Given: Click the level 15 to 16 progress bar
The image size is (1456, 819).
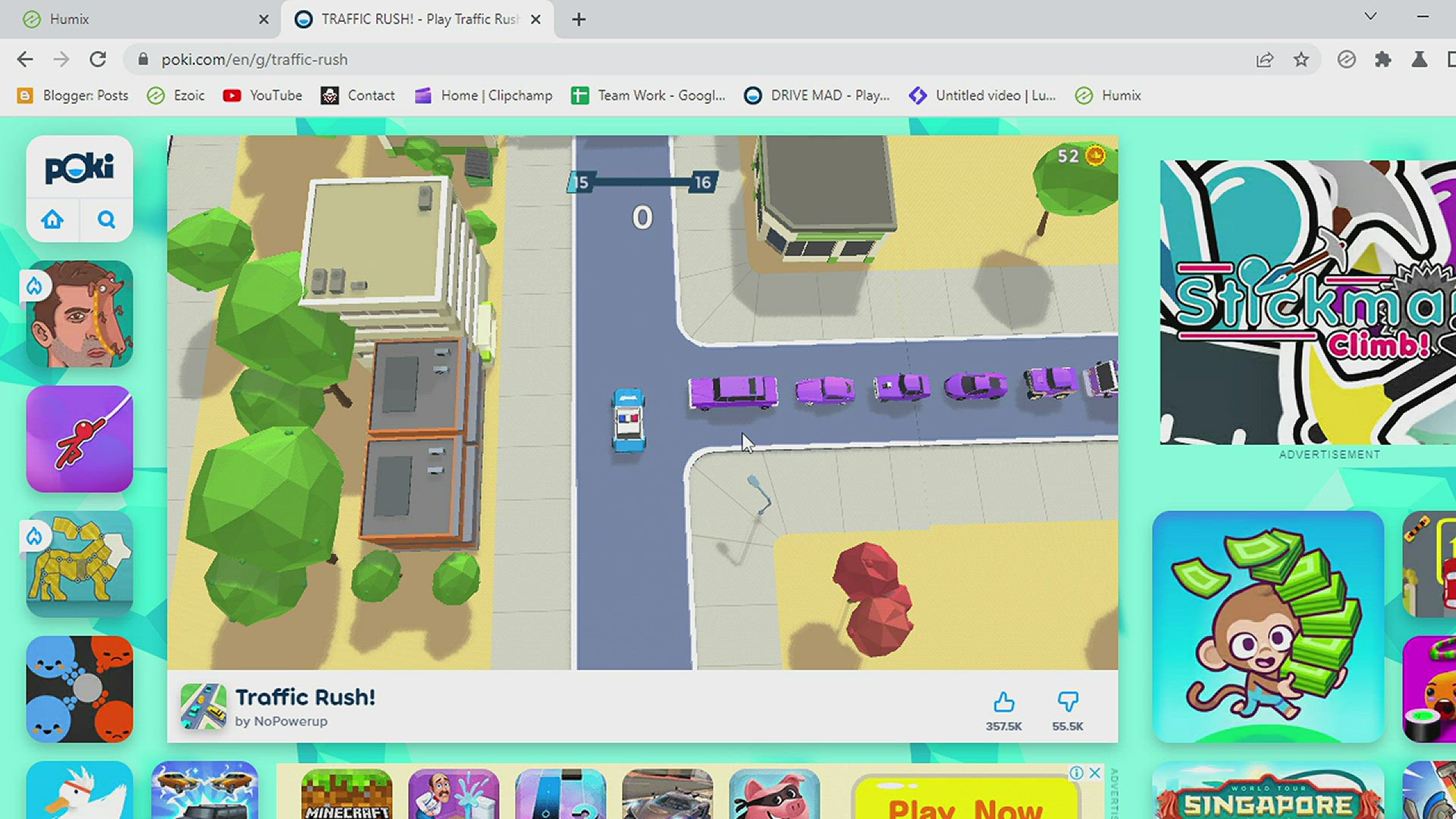Looking at the screenshot, I should [642, 182].
